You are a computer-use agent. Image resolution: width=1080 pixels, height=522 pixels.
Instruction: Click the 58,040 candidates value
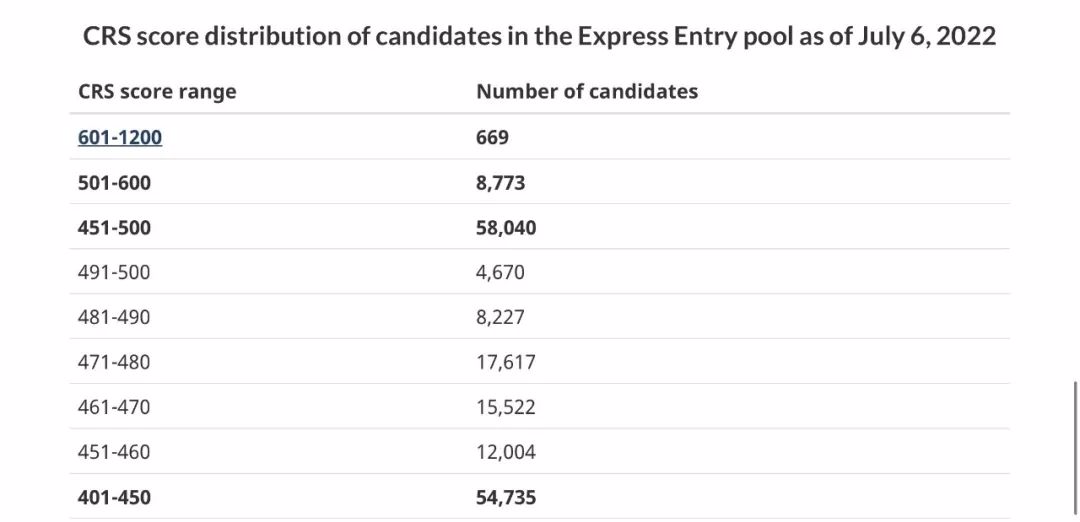[x=506, y=227]
